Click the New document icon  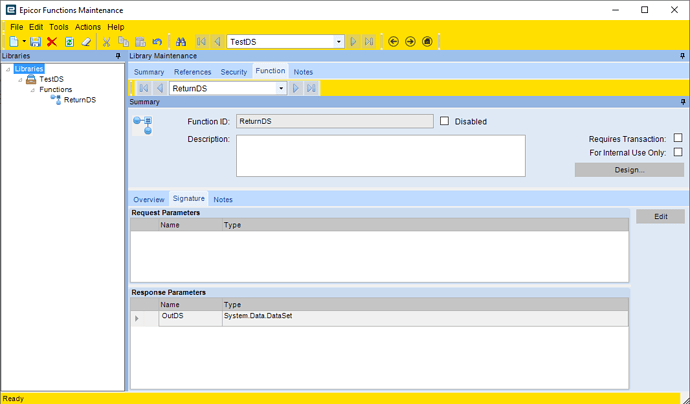tap(14, 42)
